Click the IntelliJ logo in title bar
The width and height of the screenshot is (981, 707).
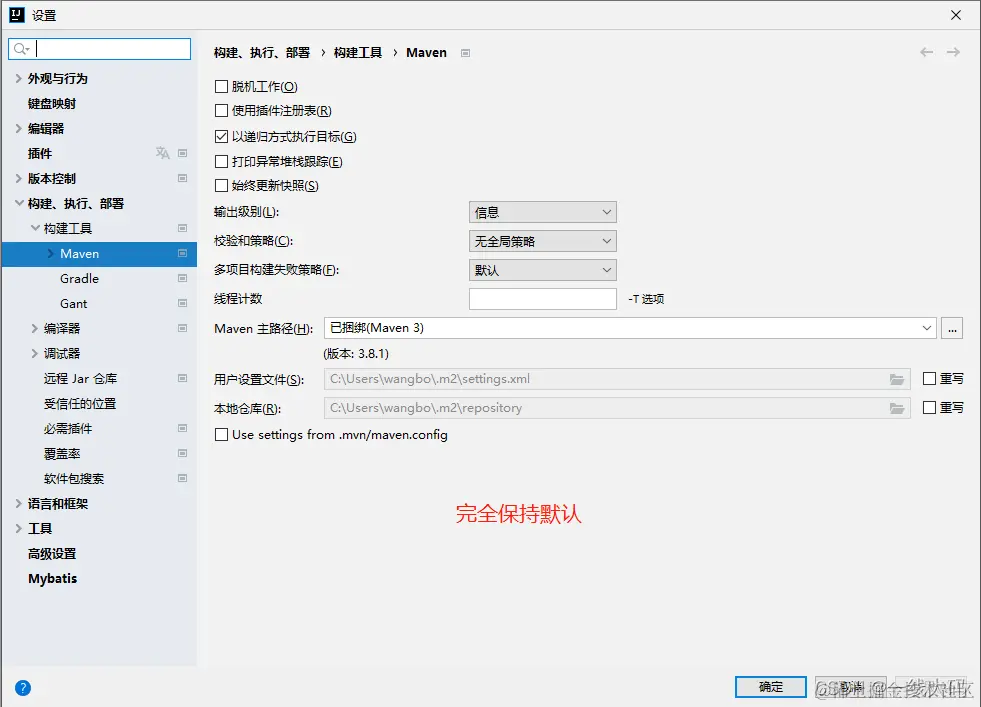point(17,15)
